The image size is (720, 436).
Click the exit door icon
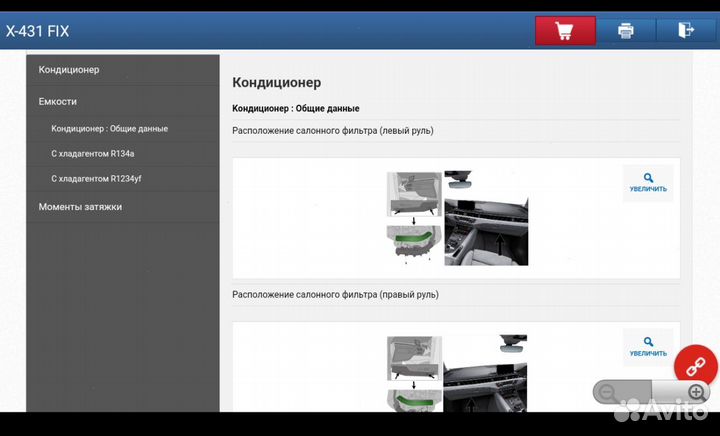click(685, 30)
